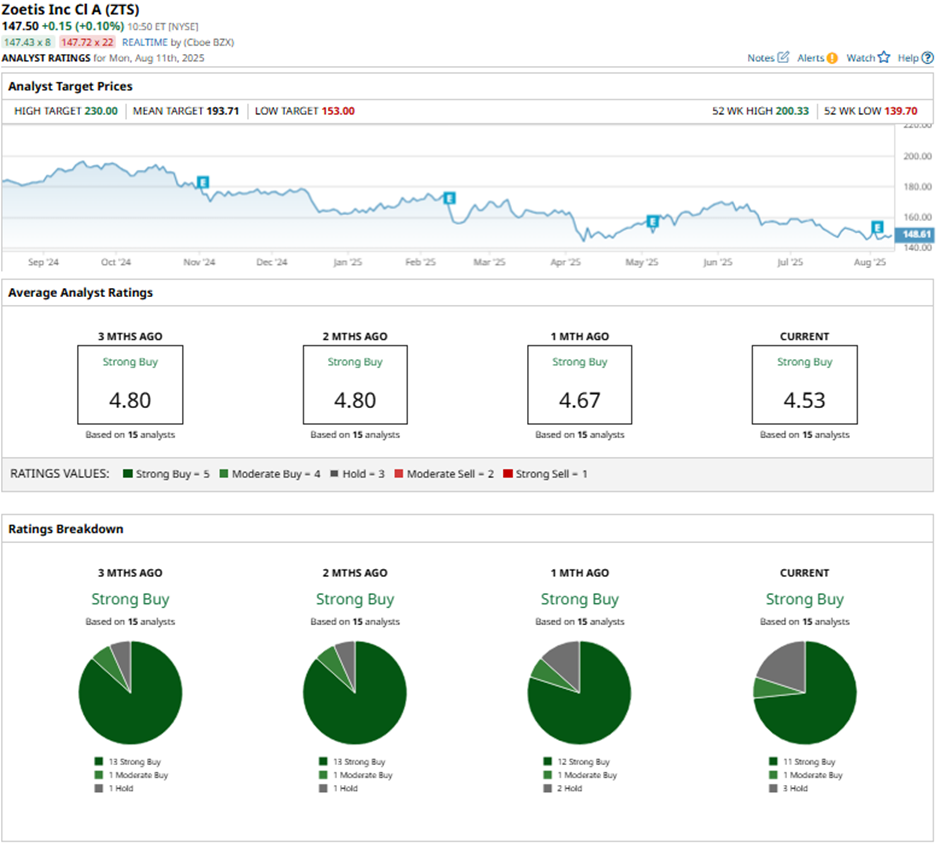Click the Aug '25 earnings marker on chart
Viewport: 940px width, 848px height.
tap(877, 227)
